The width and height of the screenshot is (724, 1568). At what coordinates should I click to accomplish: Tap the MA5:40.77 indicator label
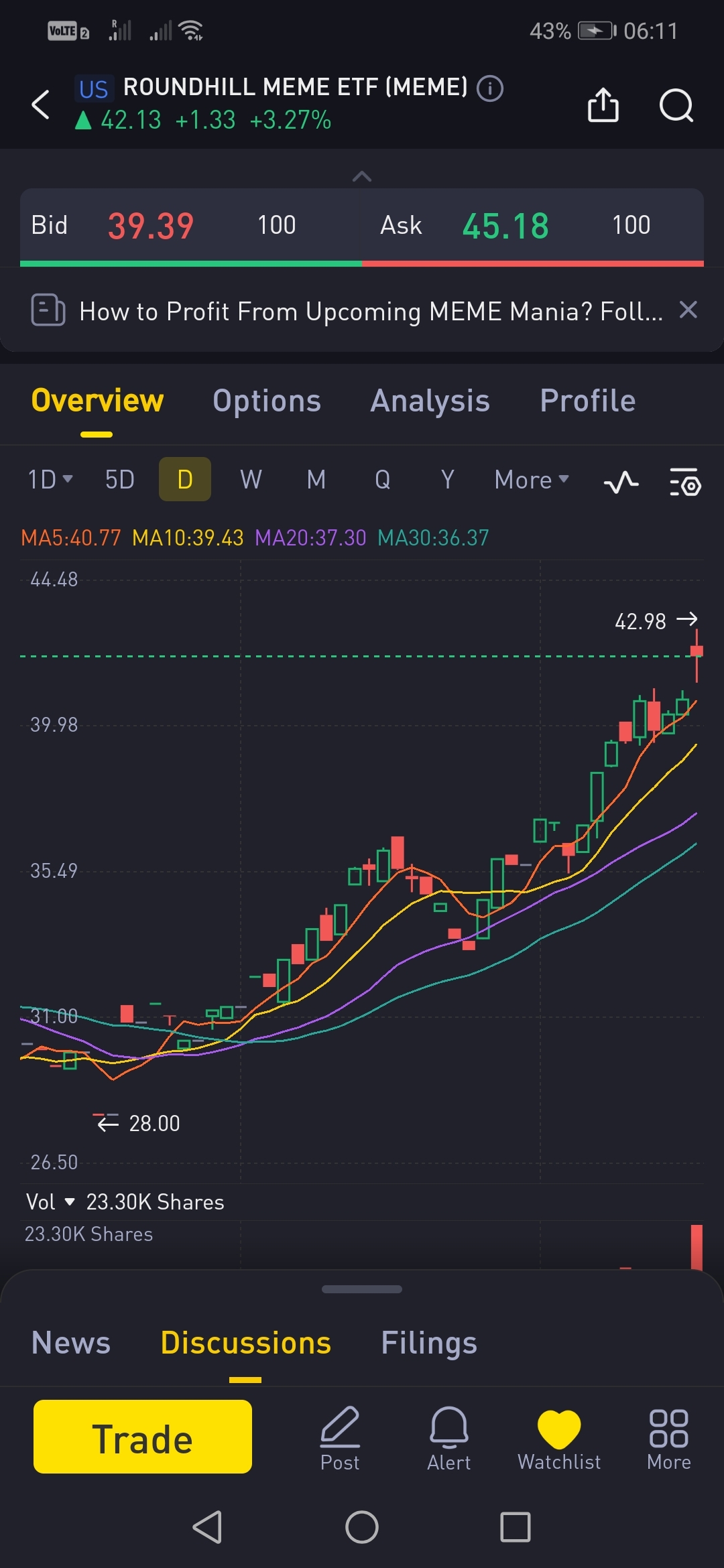71,537
